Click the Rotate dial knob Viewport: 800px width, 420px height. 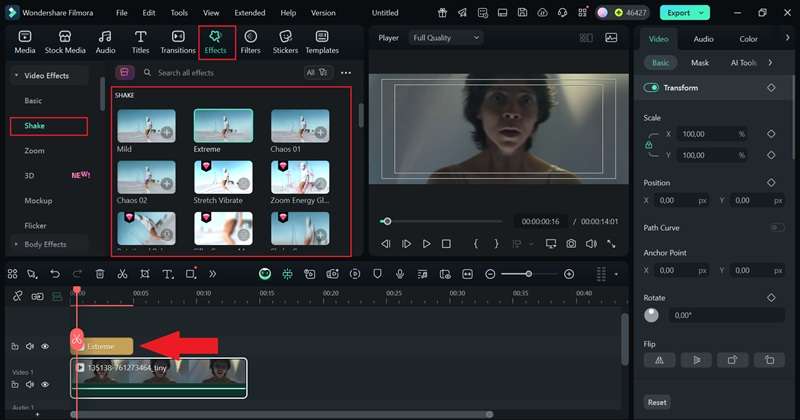click(x=651, y=315)
